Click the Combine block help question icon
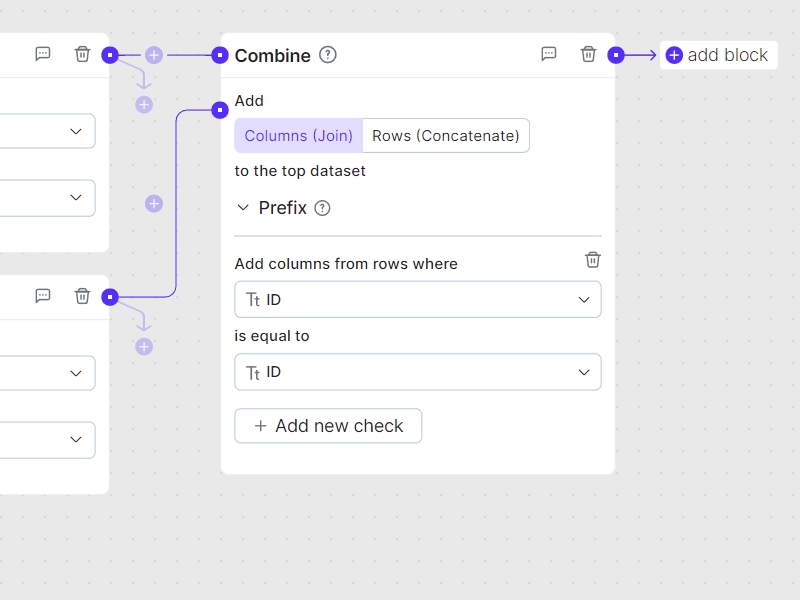This screenshot has width=800, height=600. 328,55
